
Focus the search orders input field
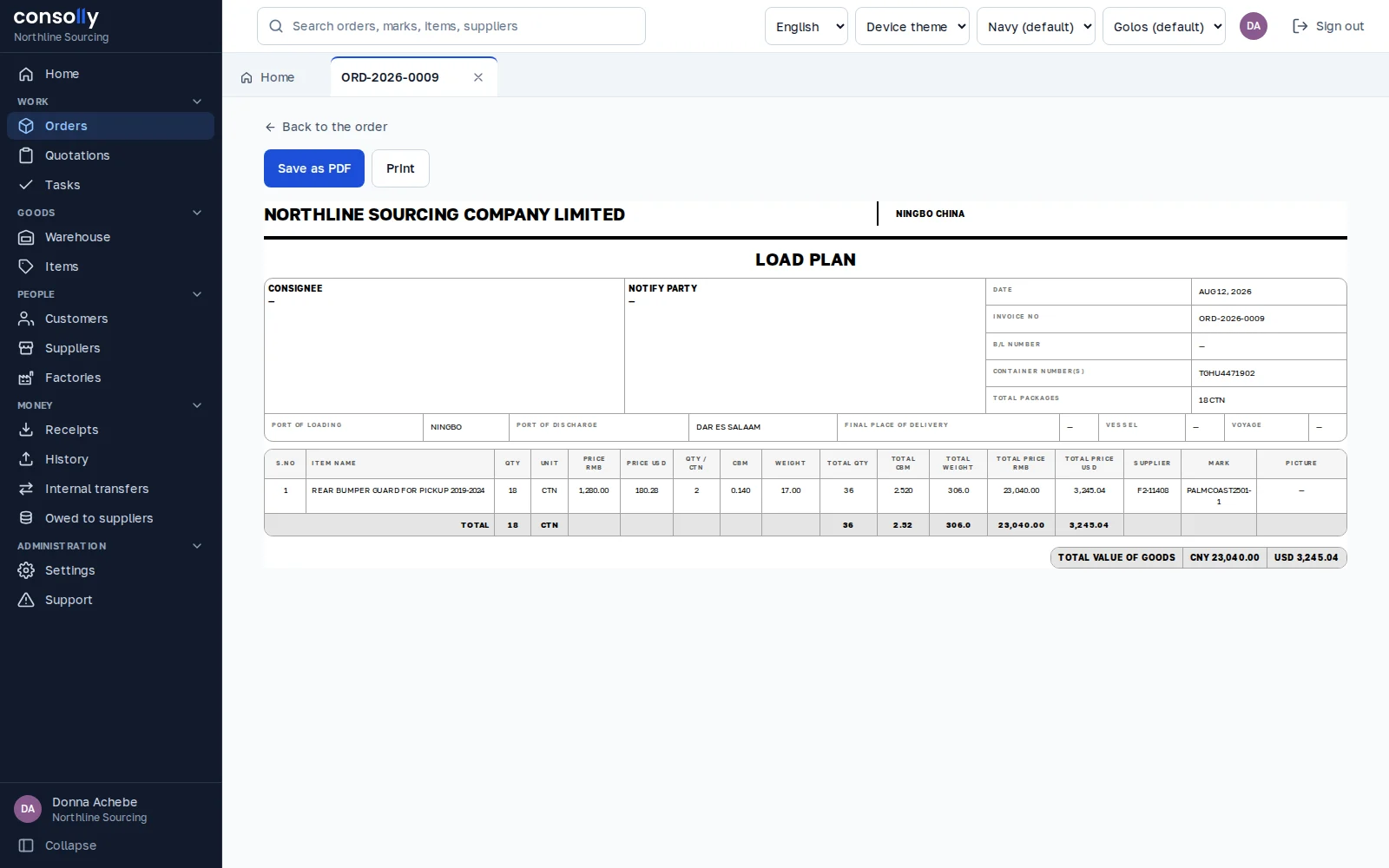(451, 26)
